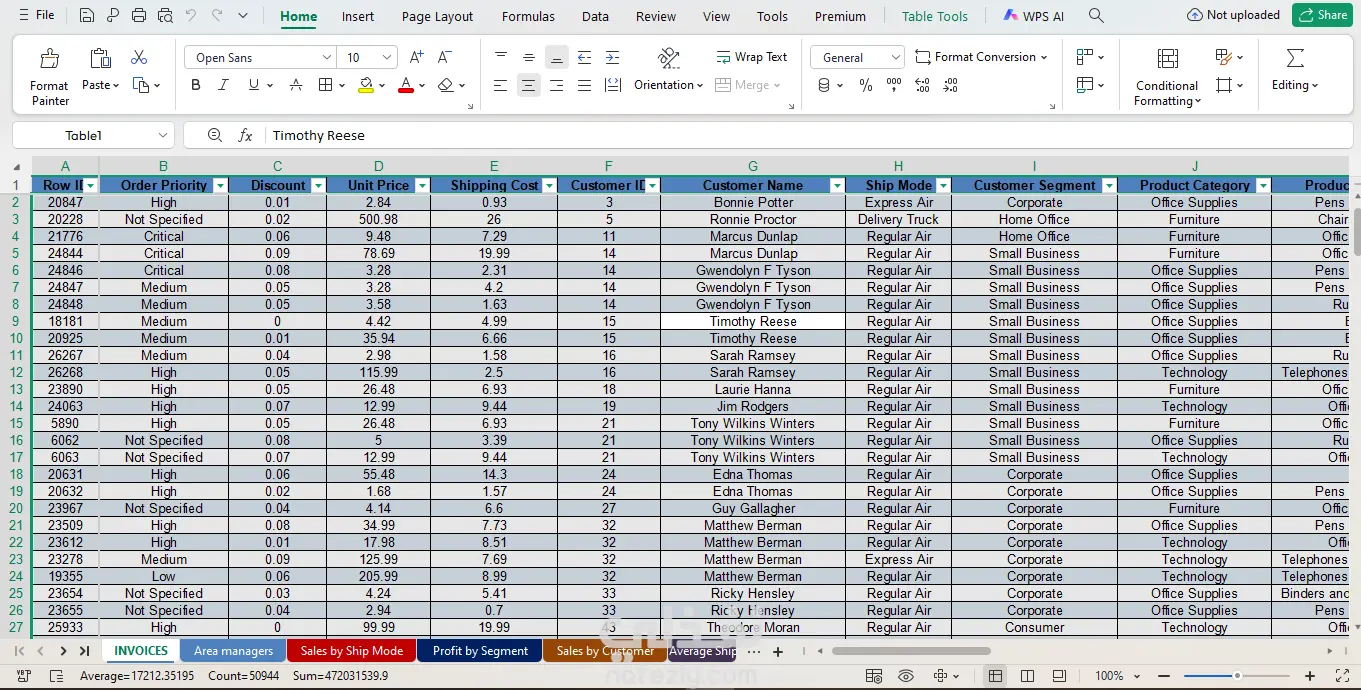Enable middle vertical alignment
Screen dimensions: 1361x690
click(529, 57)
